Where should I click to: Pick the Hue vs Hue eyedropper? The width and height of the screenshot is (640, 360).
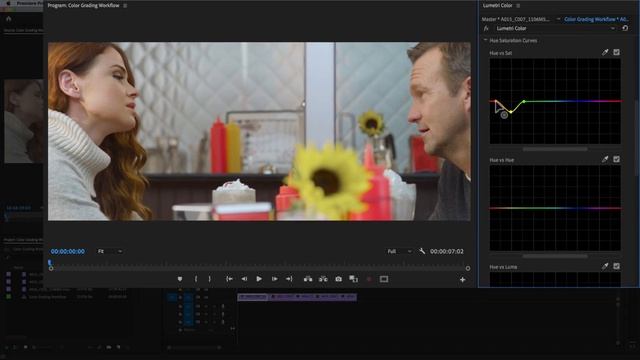[x=605, y=159]
